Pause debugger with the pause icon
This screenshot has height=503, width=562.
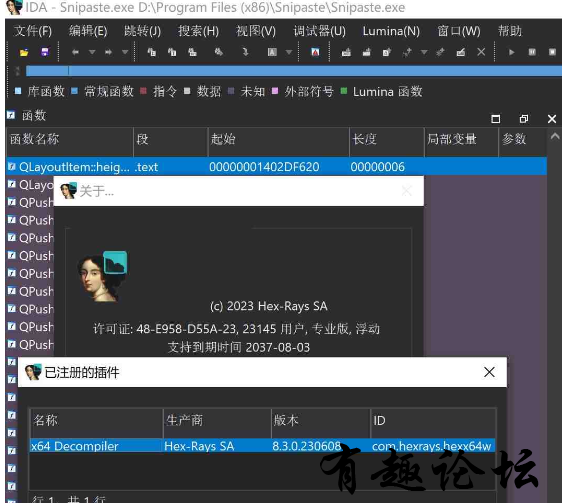(532, 52)
